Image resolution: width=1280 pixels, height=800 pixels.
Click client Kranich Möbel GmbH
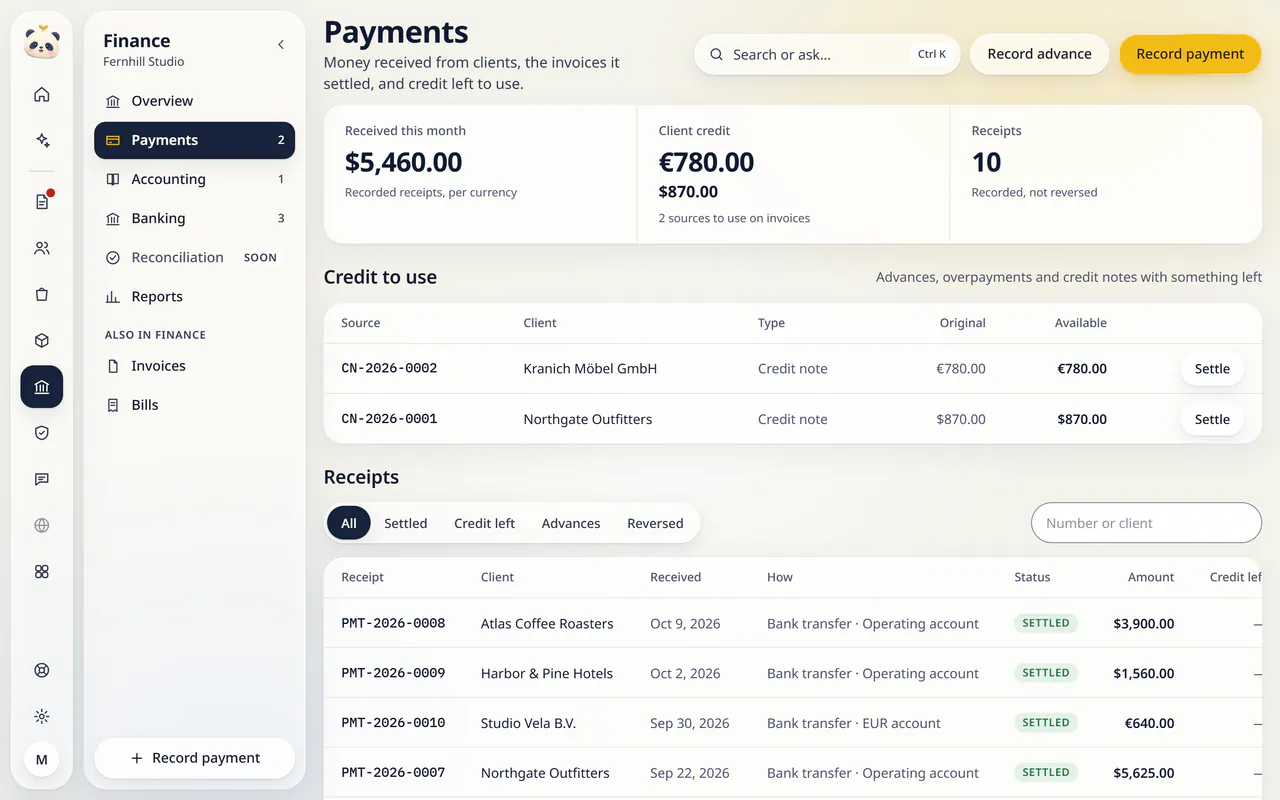[x=590, y=368]
